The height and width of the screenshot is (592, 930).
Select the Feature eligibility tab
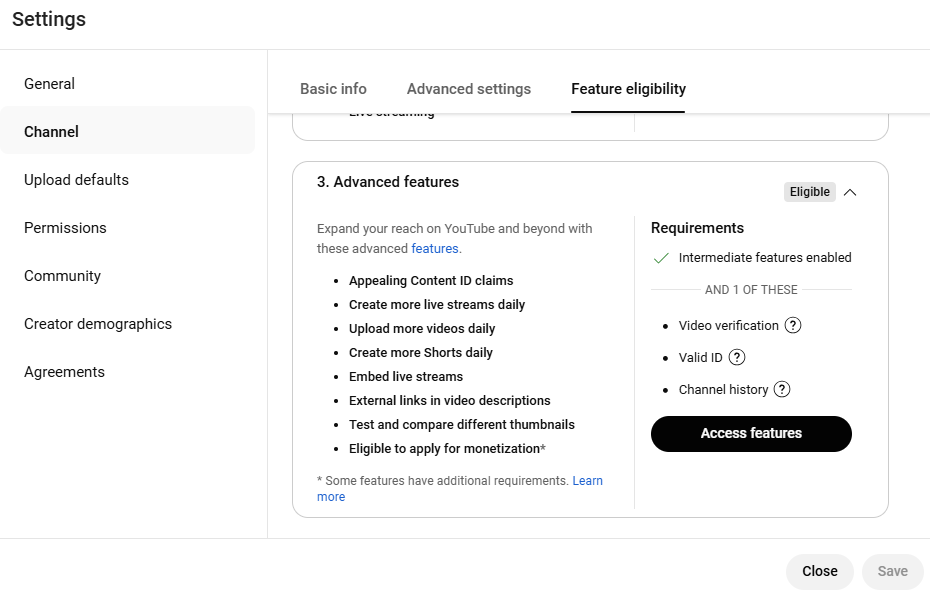[628, 89]
